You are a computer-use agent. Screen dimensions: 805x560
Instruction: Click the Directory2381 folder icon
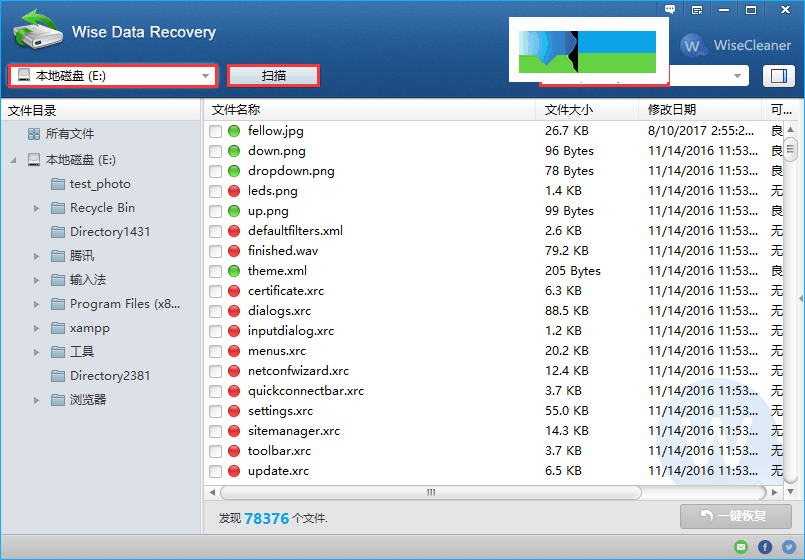coord(58,376)
